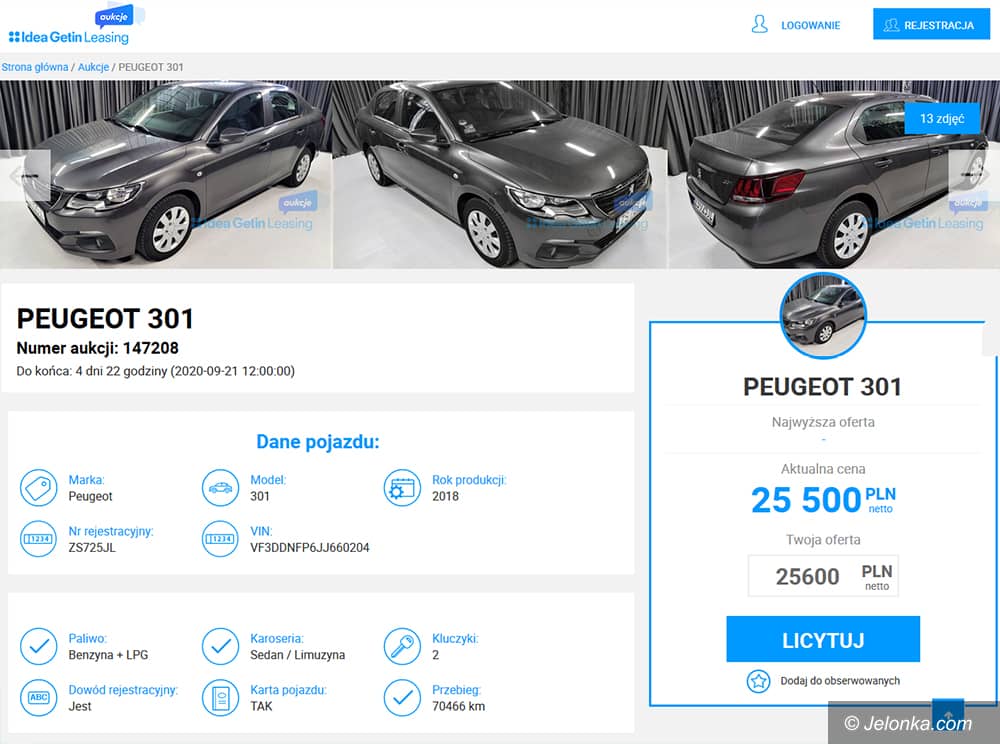Open the 13 zdjęć photo gallery badge
Screen dimensions: 1000x744
[942, 119]
